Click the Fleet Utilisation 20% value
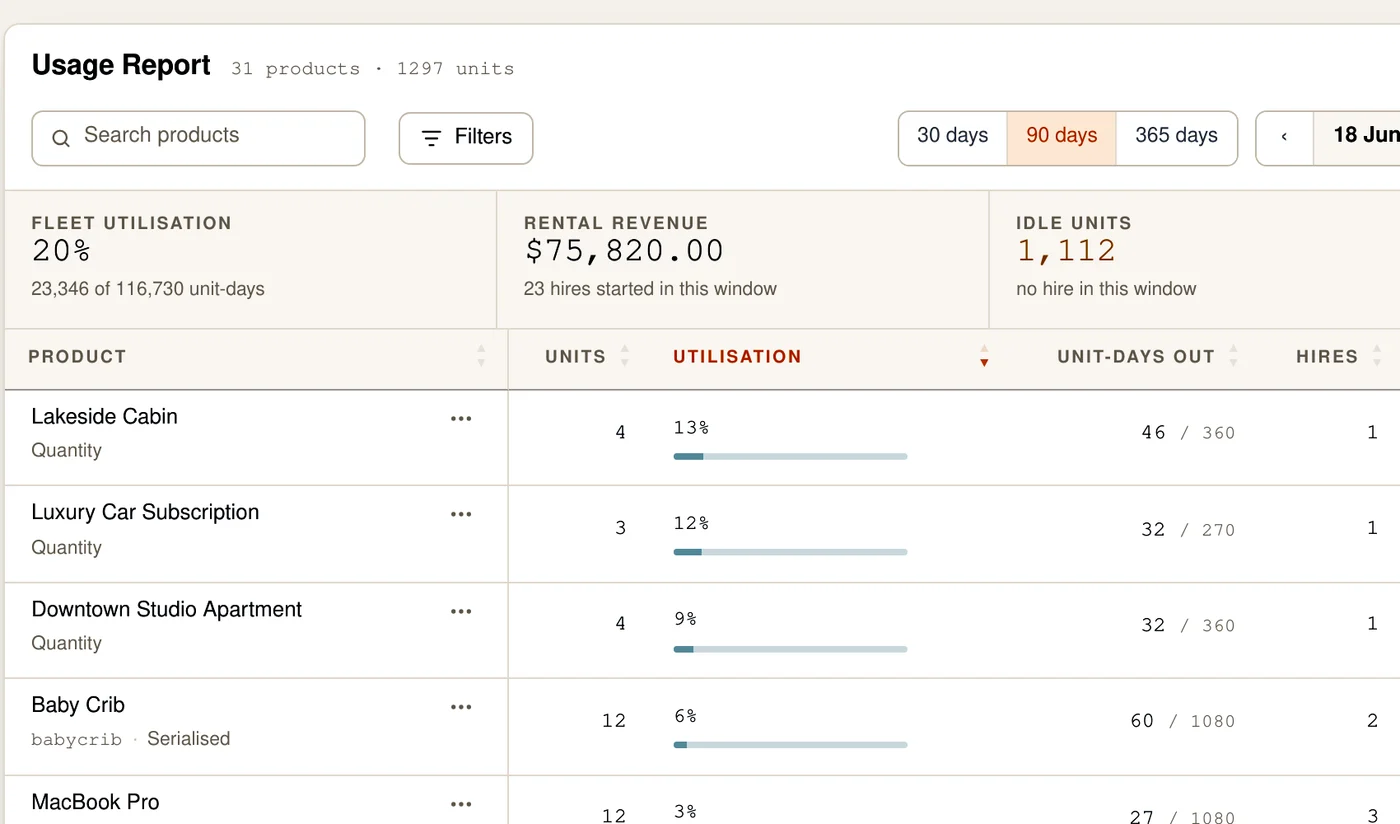 (x=62, y=251)
